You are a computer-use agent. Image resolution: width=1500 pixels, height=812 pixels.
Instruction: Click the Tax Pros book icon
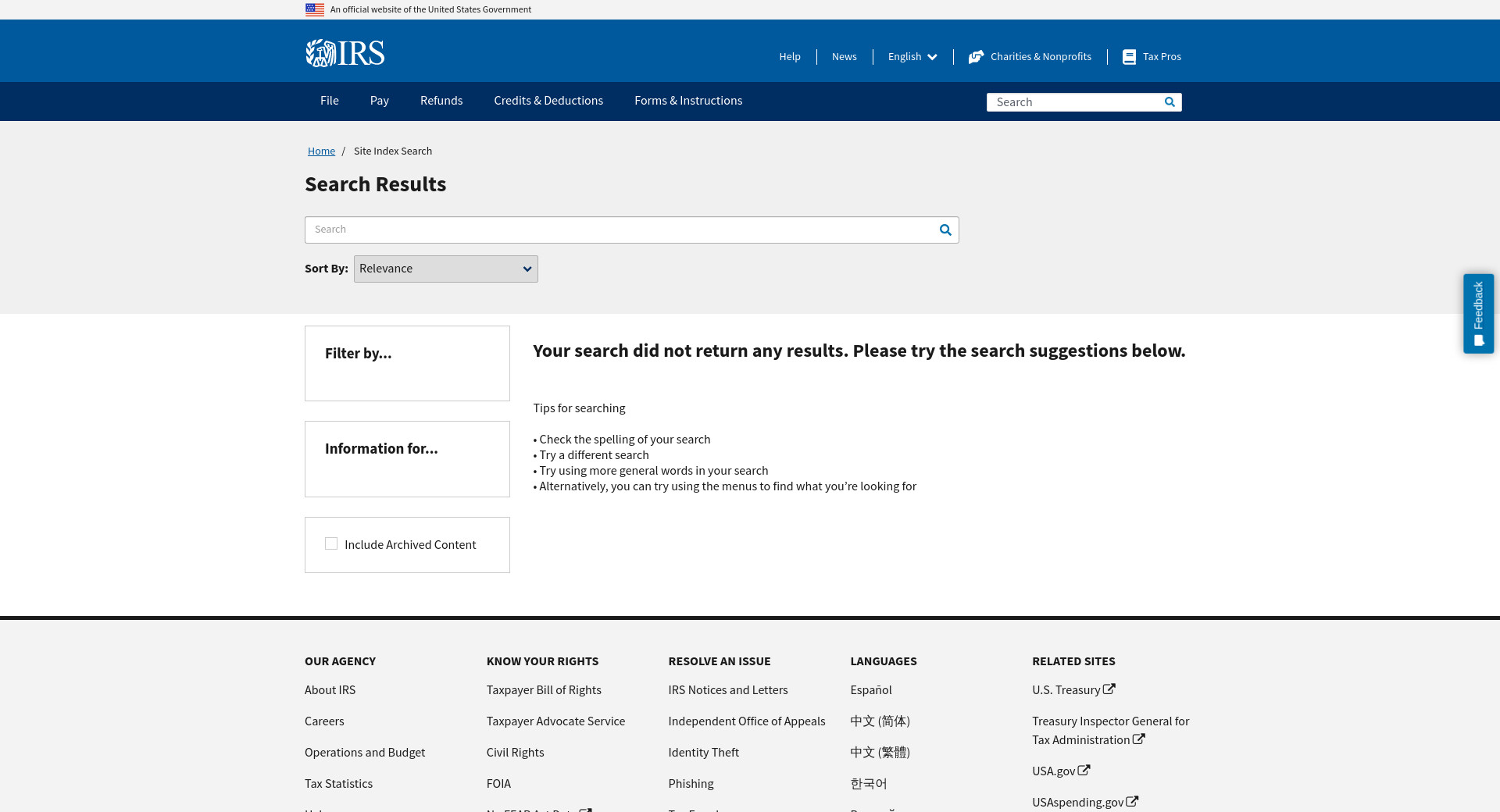pyautogui.click(x=1129, y=57)
